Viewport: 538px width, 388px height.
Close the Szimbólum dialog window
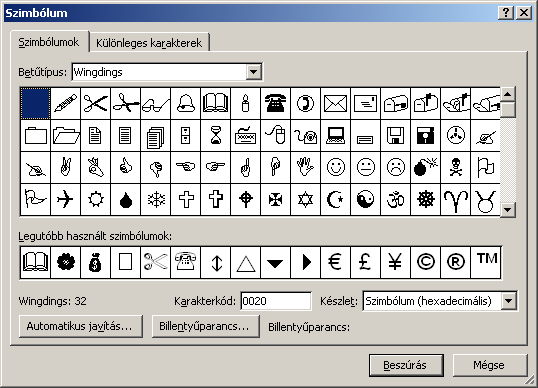pyautogui.click(x=524, y=13)
